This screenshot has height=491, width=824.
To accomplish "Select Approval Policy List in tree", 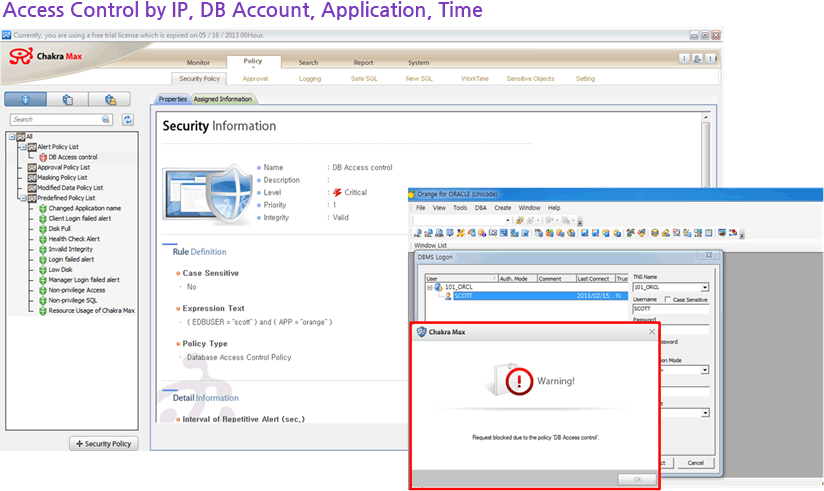I will pos(64,167).
